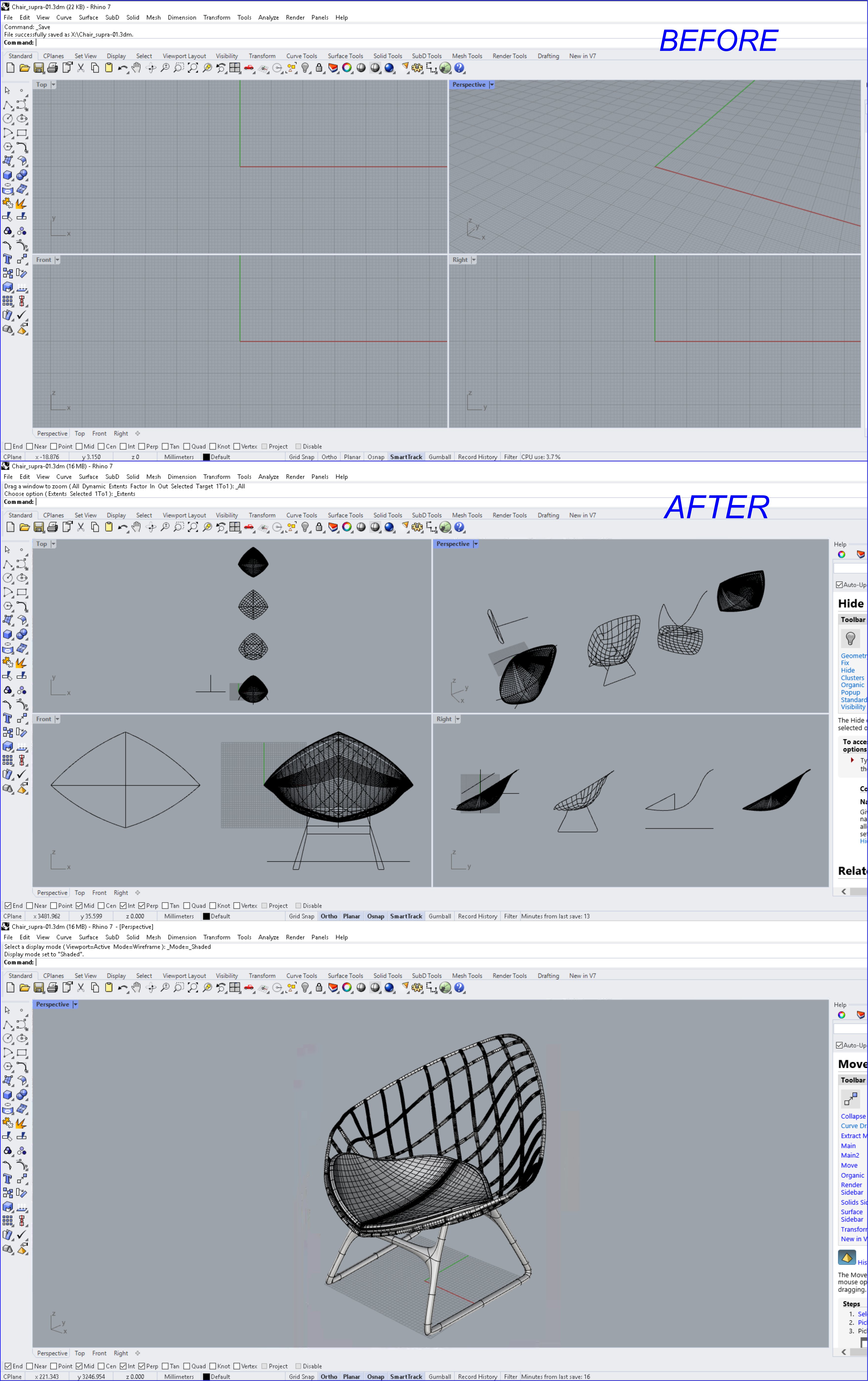Image resolution: width=868 pixels, height=1381 pixels.
Task: Enable the End osnap checkbox in the top window
Action: [8, 446]
